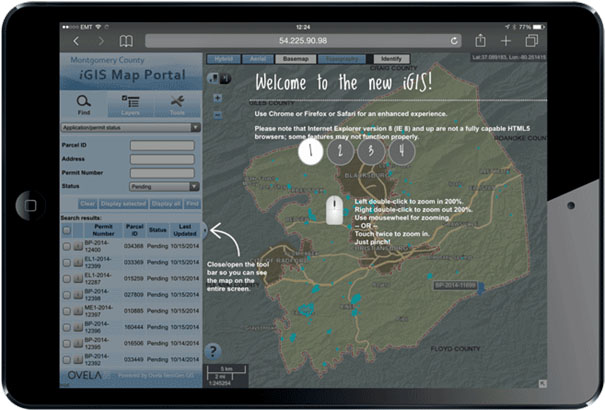Screen dimensions: 605x410
Task: Click the zoom-to icon for BP-2014-12396
Action: click(x=78, y=327)
